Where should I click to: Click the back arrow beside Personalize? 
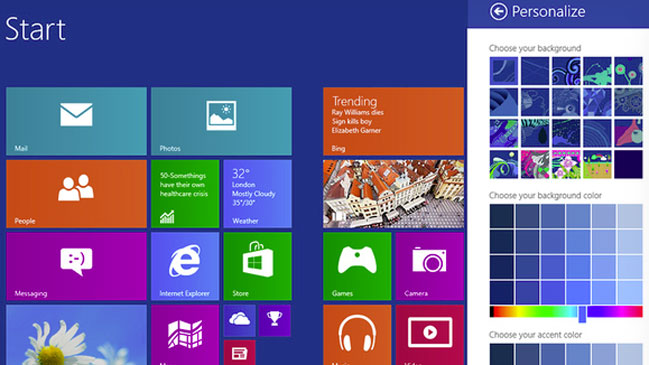click(x=498, y=11)
